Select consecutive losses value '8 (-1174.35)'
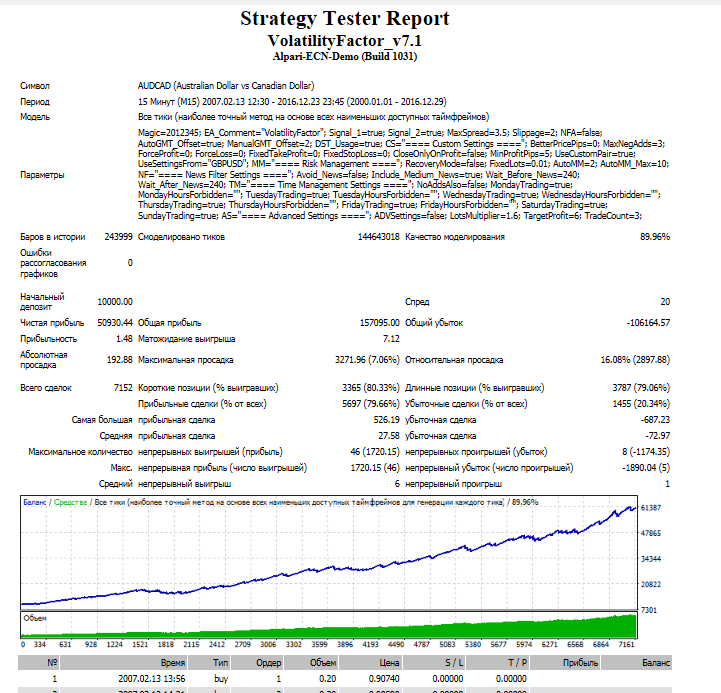This screenshot has width=721, height=693. (x=646, y=452)
